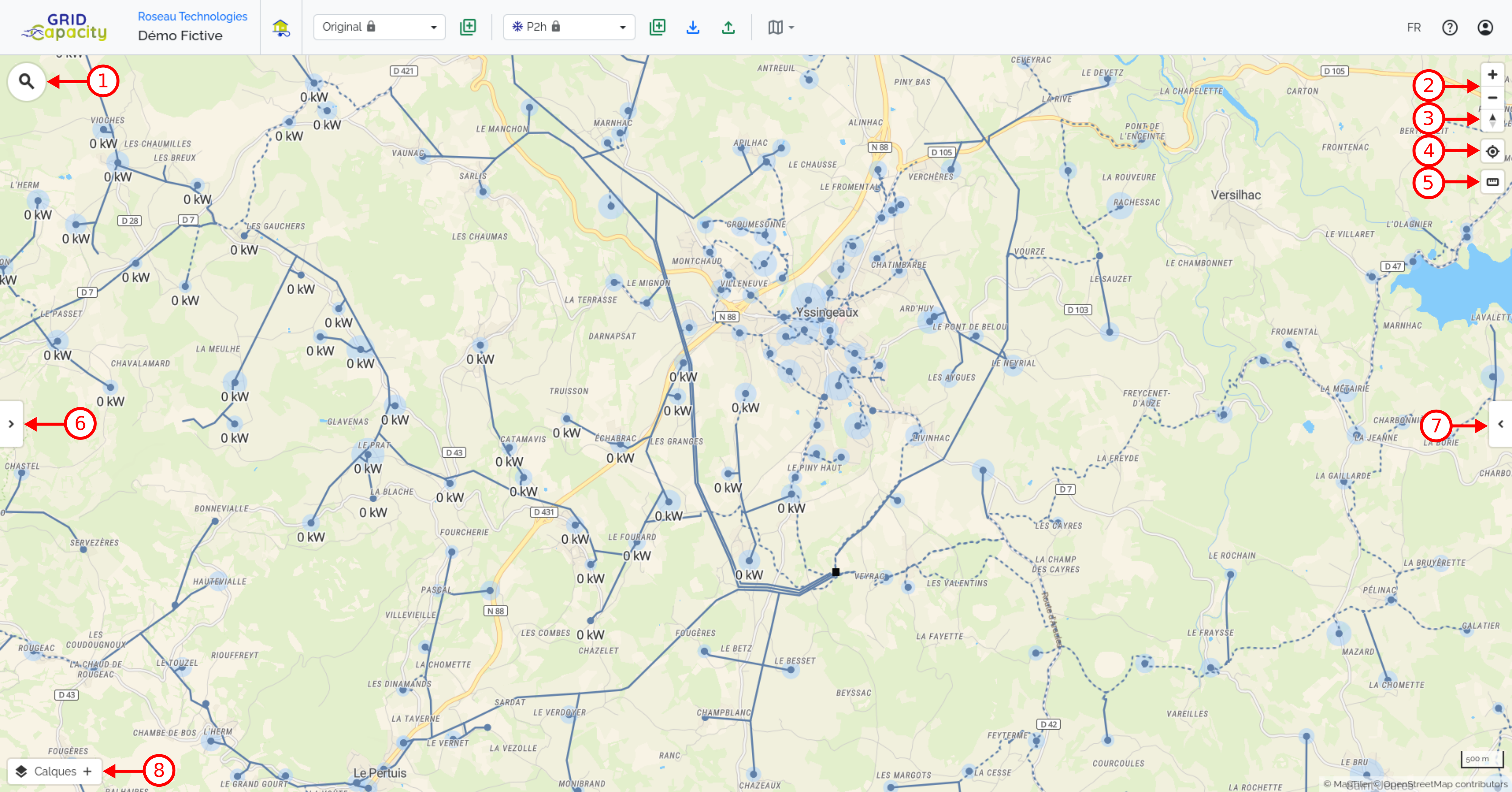Image resolution: width=1512 pixels, height=792 pixels.
Task: Click the Grid Capacity logo
Action: (x=65, y=27)
